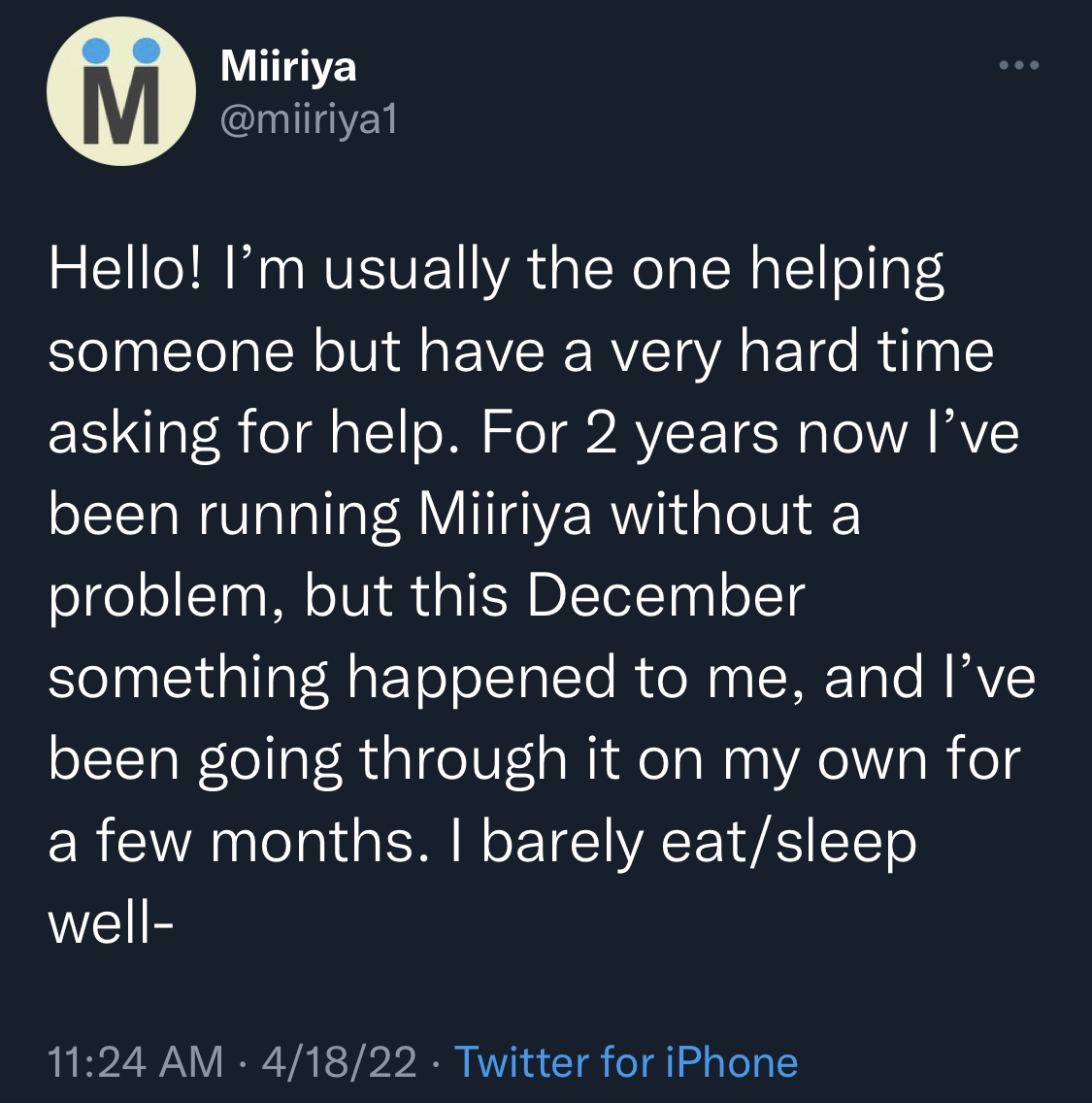Click the right blue dot in avatar
Image resolution: width=1092 pixels, height=1103 pixels.
[147, 50]
